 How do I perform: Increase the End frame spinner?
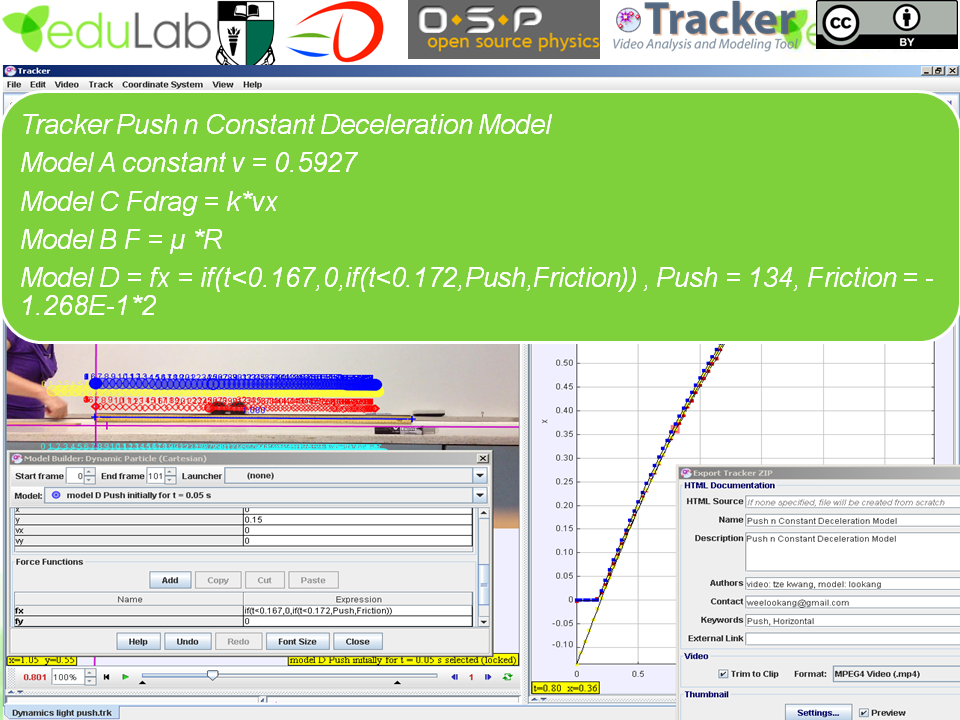click(x=170, y=472)
